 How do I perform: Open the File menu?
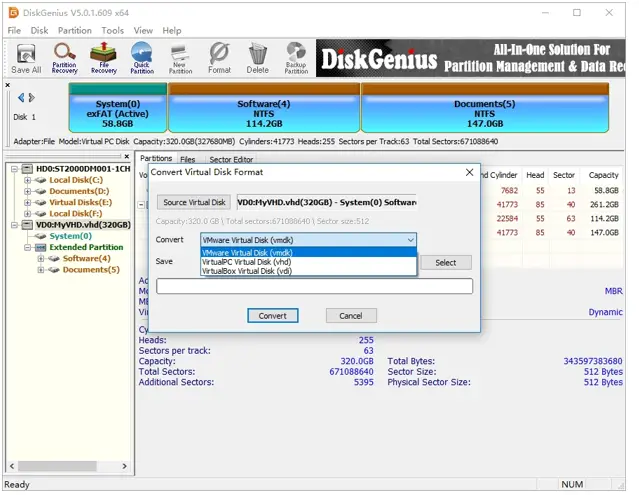pos(14,31)
